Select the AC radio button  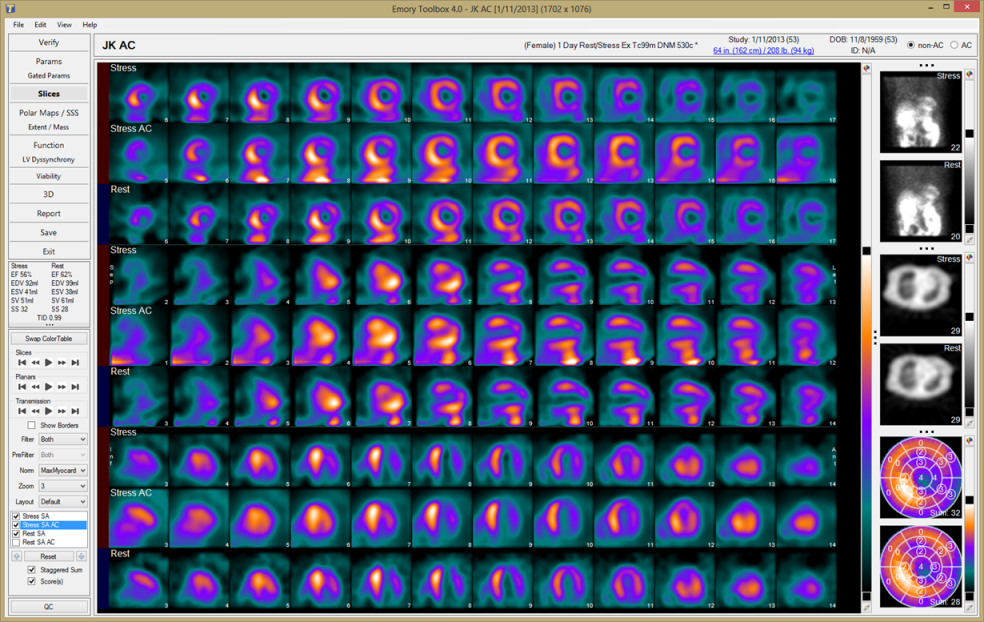pos(954,45)
